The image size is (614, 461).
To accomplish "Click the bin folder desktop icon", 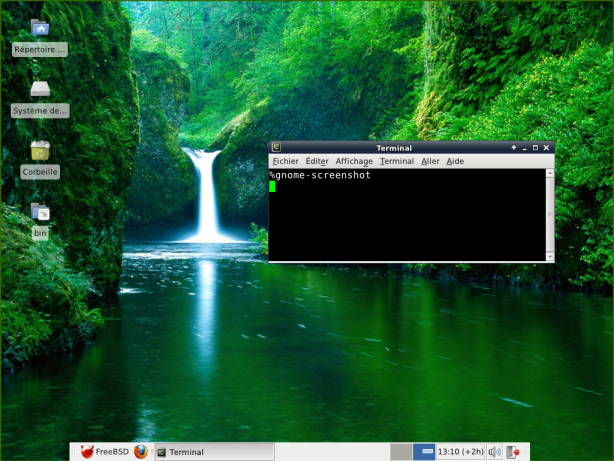I will point(40,212).
